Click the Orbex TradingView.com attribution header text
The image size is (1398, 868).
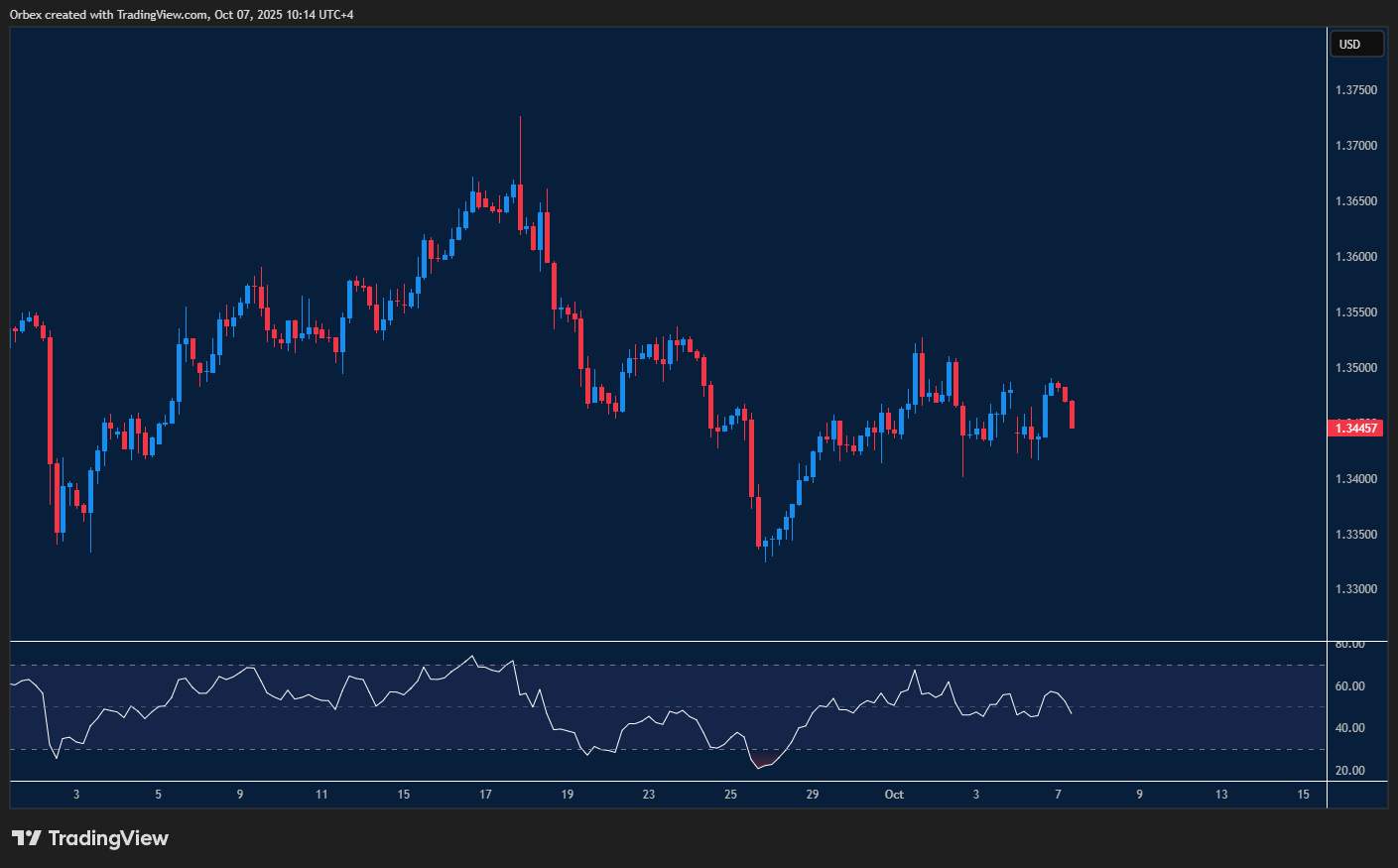pyautogui.click(x=182, y=14)
